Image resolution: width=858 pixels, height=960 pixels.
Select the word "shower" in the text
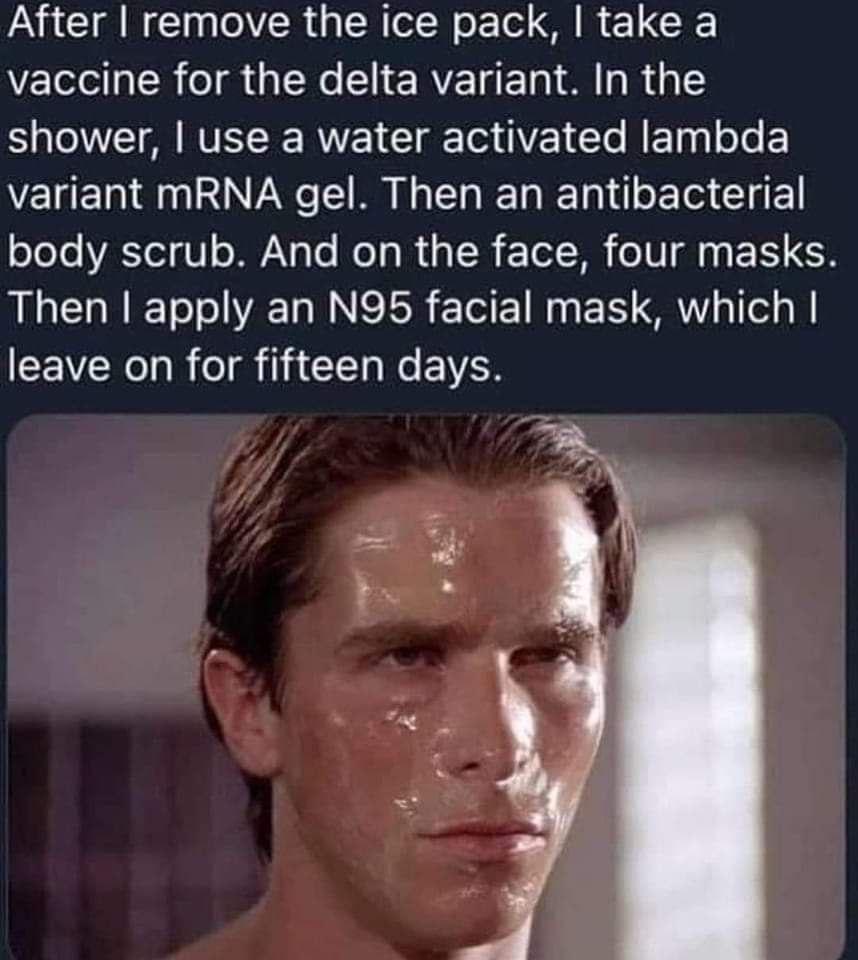tap(78, 137)
